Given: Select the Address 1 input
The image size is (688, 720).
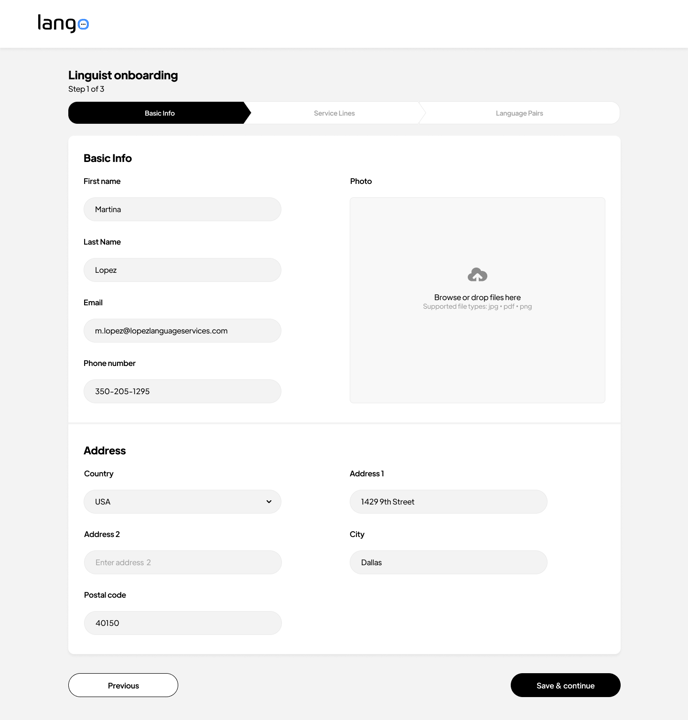Looking at the screenshot, I should tap(448, 502).
